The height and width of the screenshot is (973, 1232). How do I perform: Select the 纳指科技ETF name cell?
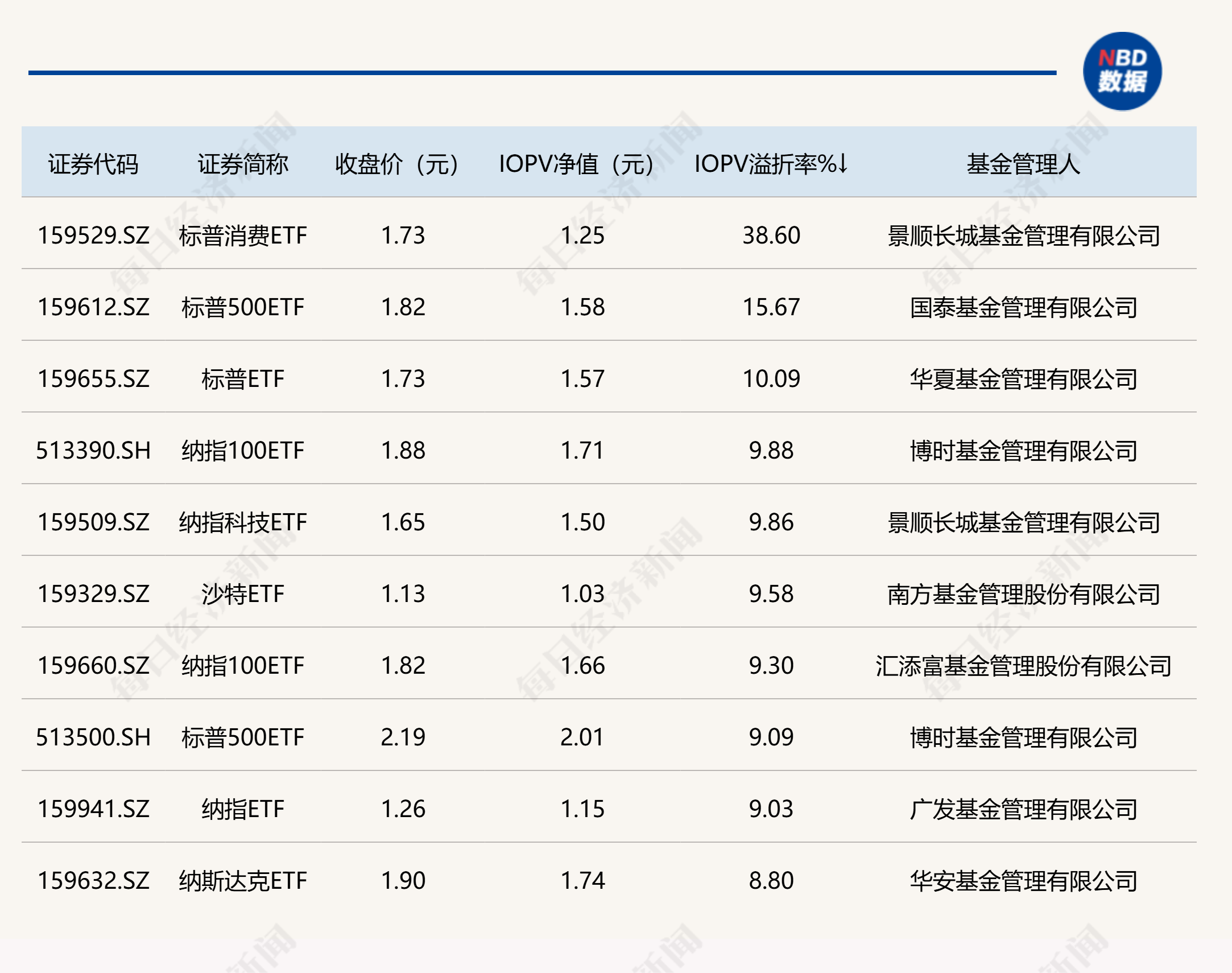pyautogui.click(x=243, y=522)
